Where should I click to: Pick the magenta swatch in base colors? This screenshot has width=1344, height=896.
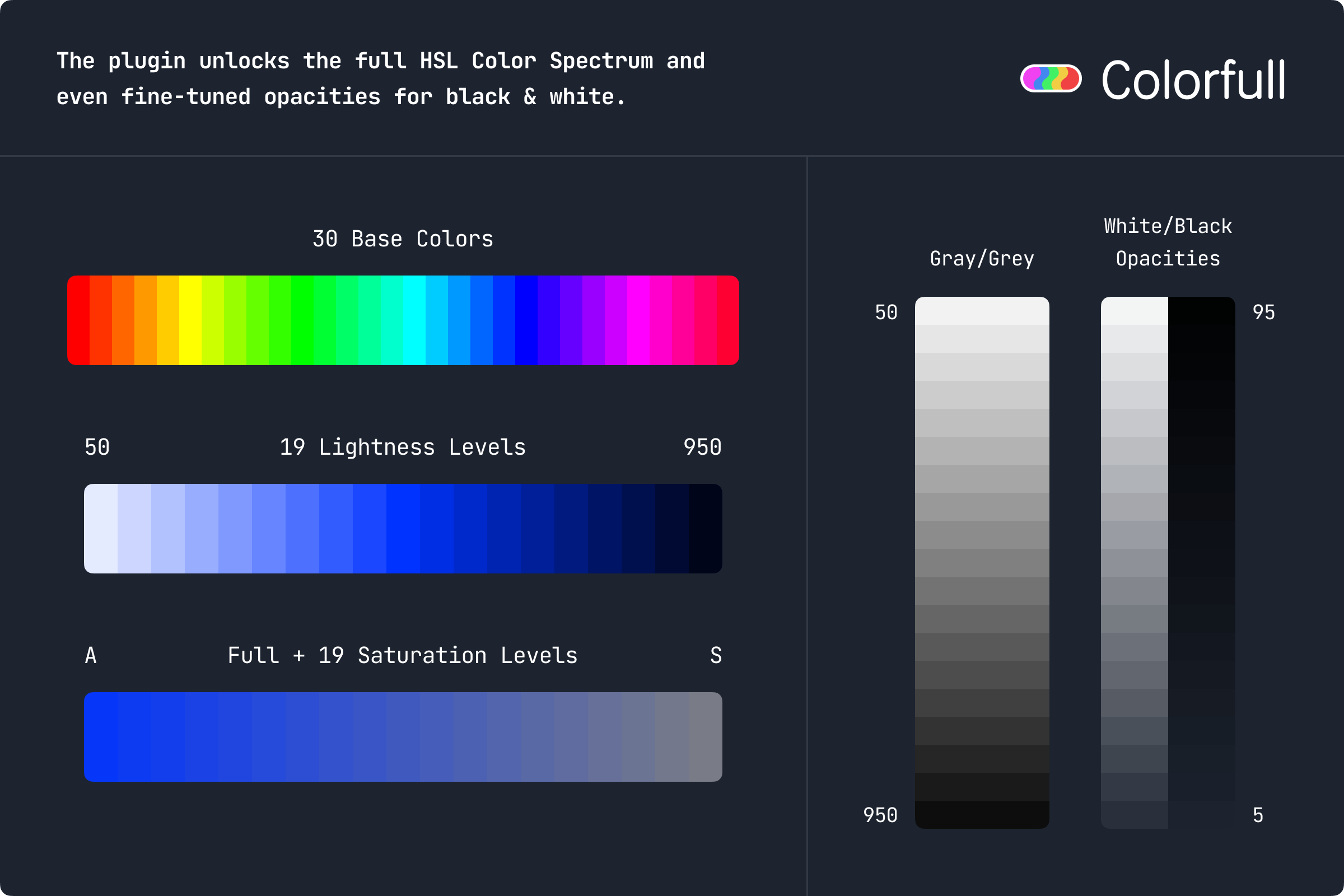click(x=638, y=320)
